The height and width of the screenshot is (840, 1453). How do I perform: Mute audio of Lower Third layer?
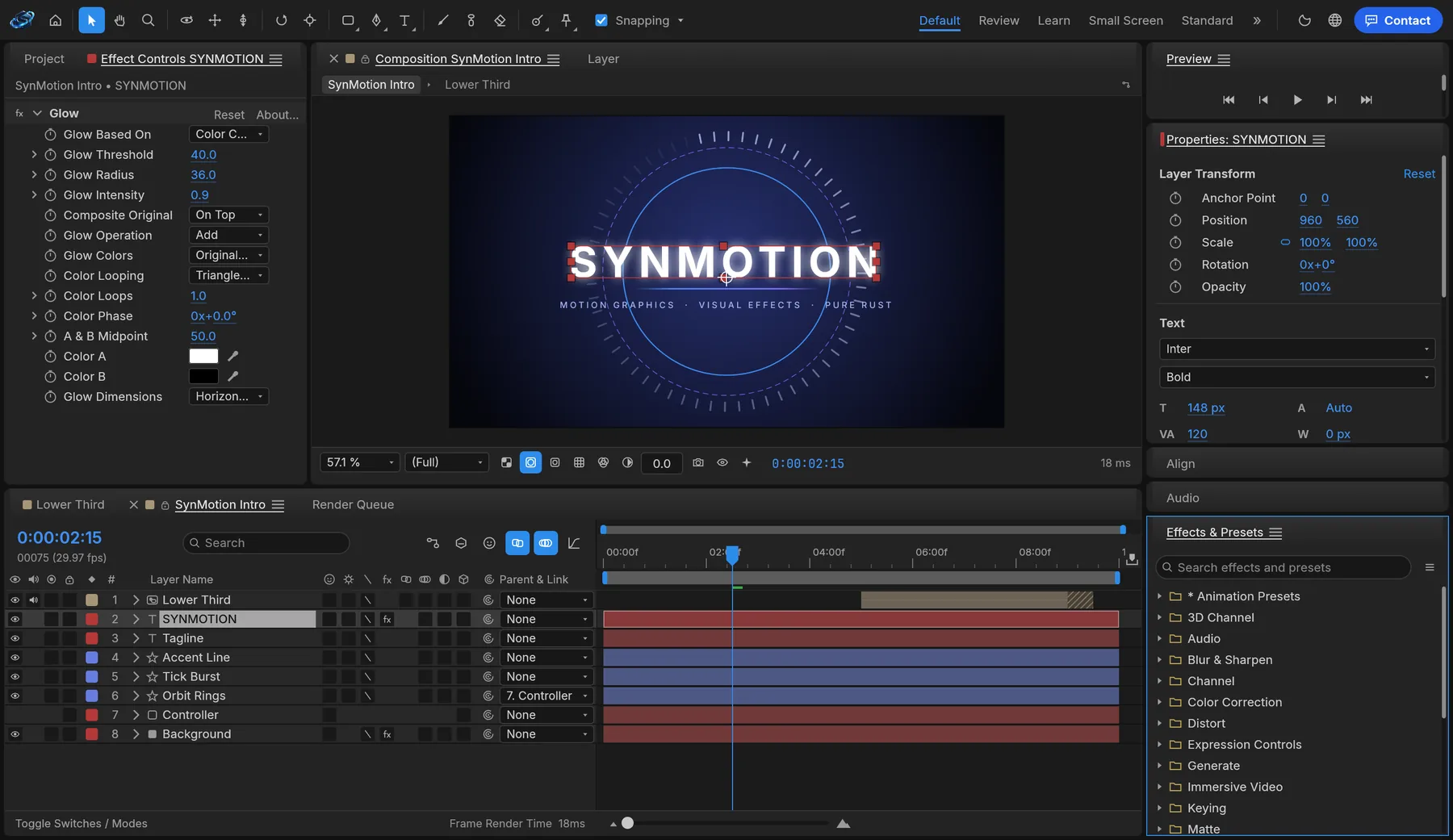coord(33,600)
